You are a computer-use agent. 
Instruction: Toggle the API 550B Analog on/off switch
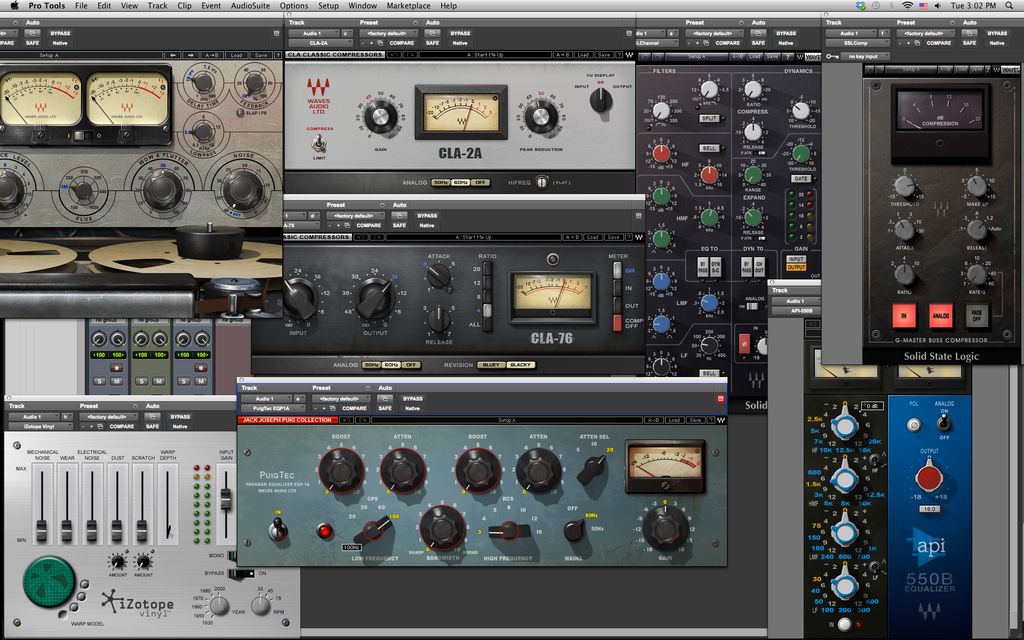point(943,424)
